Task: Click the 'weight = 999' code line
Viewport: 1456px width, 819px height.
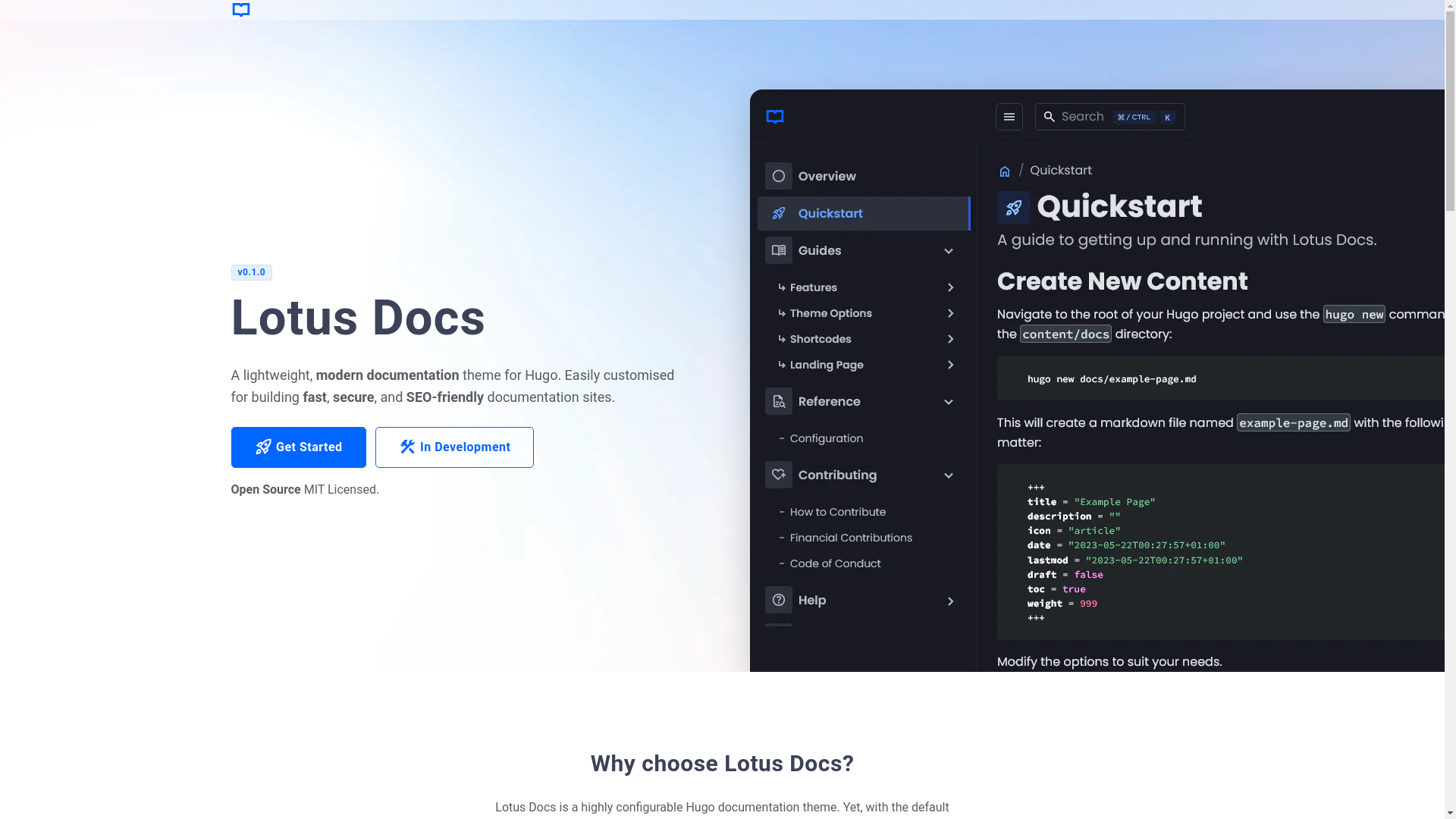Action: click(1062, 604)
